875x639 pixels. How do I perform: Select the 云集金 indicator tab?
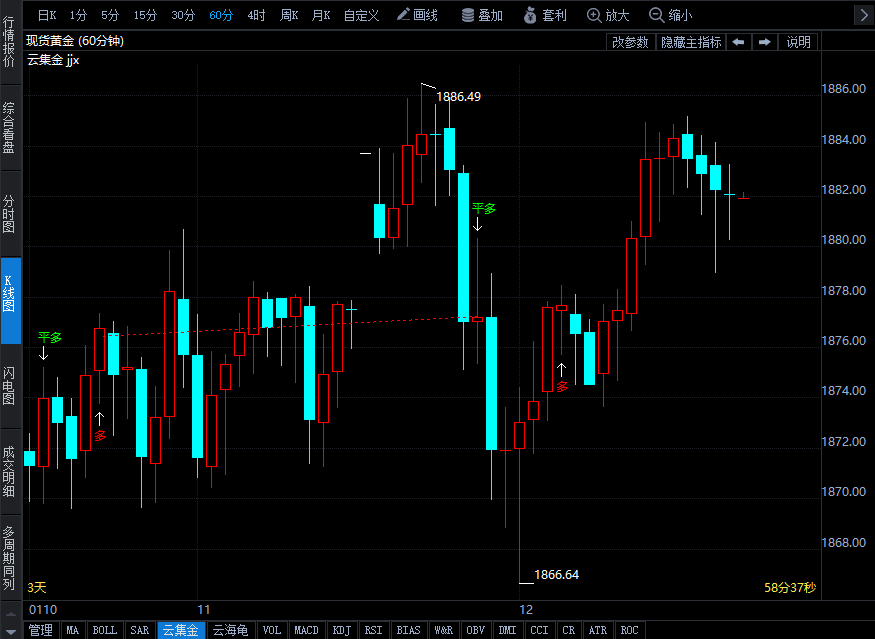click(x=181, y=630)
